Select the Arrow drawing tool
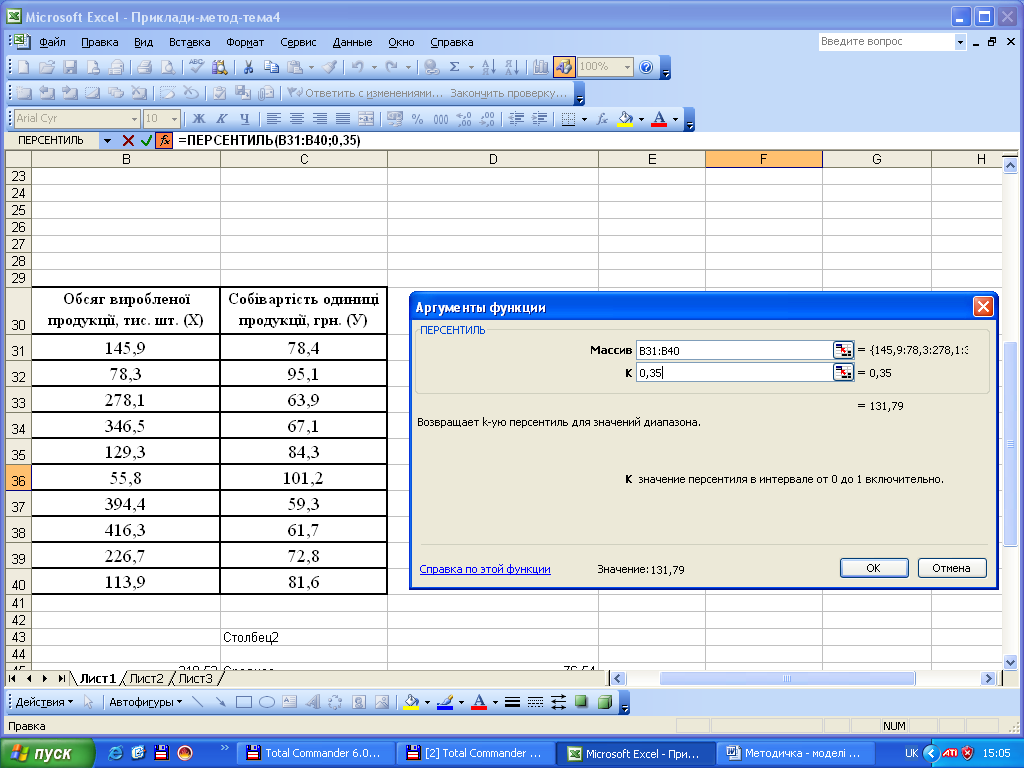This screenshot has height=768, width=1024. tap(221, 703)
